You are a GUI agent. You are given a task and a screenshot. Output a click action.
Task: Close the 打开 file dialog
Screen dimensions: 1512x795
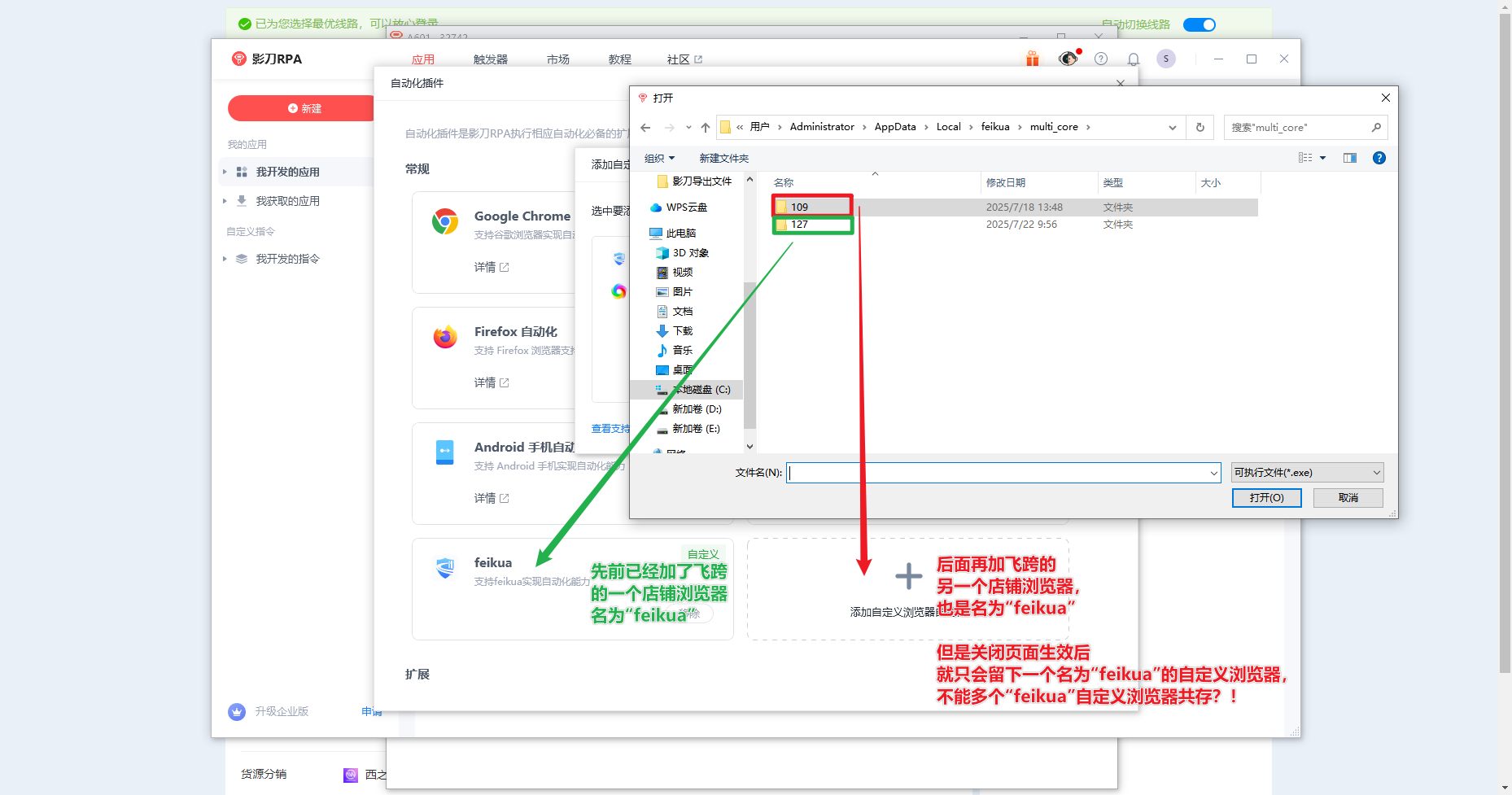1386,98
